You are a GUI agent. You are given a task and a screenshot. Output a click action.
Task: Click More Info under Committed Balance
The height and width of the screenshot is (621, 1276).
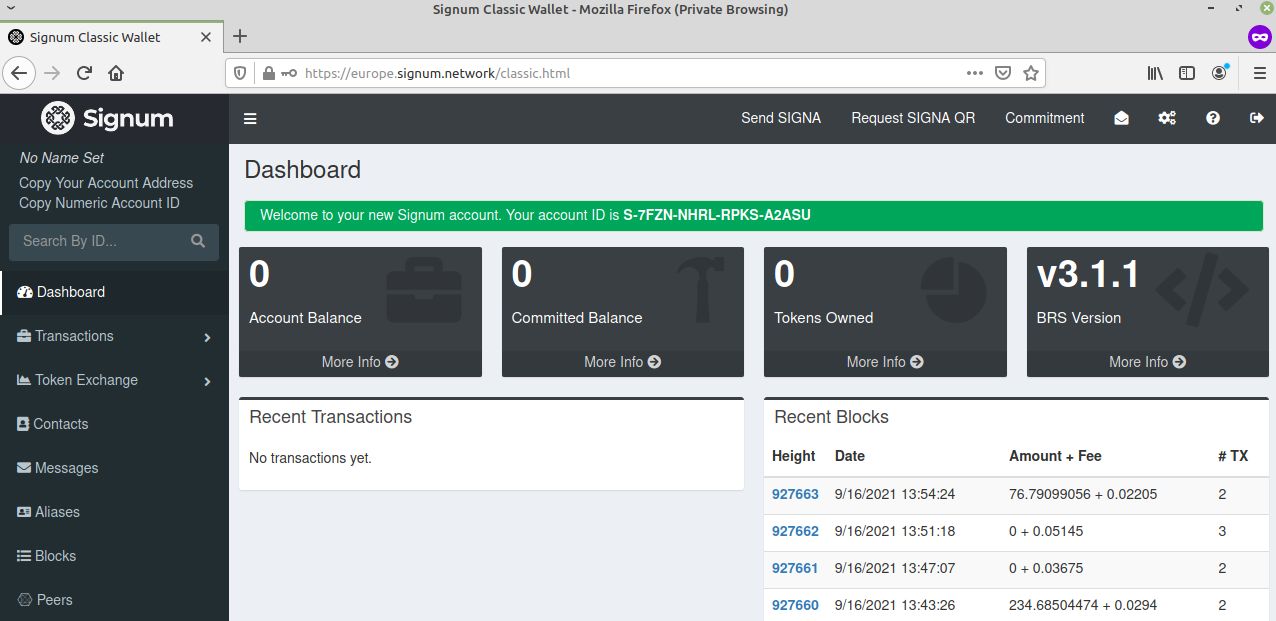pyautogui.click(x=623, y=362)
